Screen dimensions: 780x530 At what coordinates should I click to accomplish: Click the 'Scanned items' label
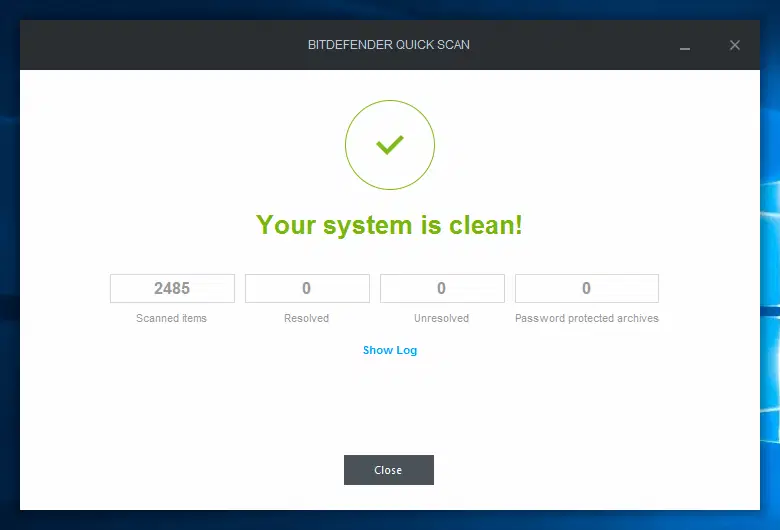[x=171, y=318]
